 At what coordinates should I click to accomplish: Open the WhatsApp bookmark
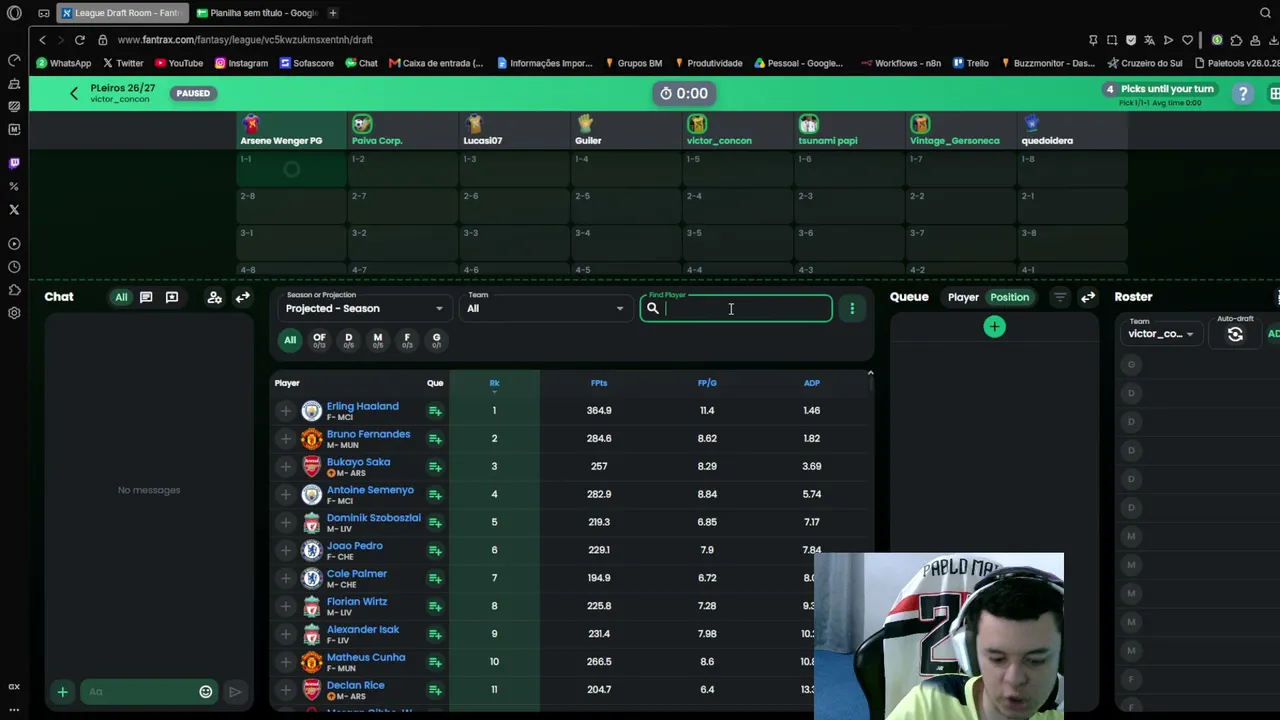[x=63, y=63]
